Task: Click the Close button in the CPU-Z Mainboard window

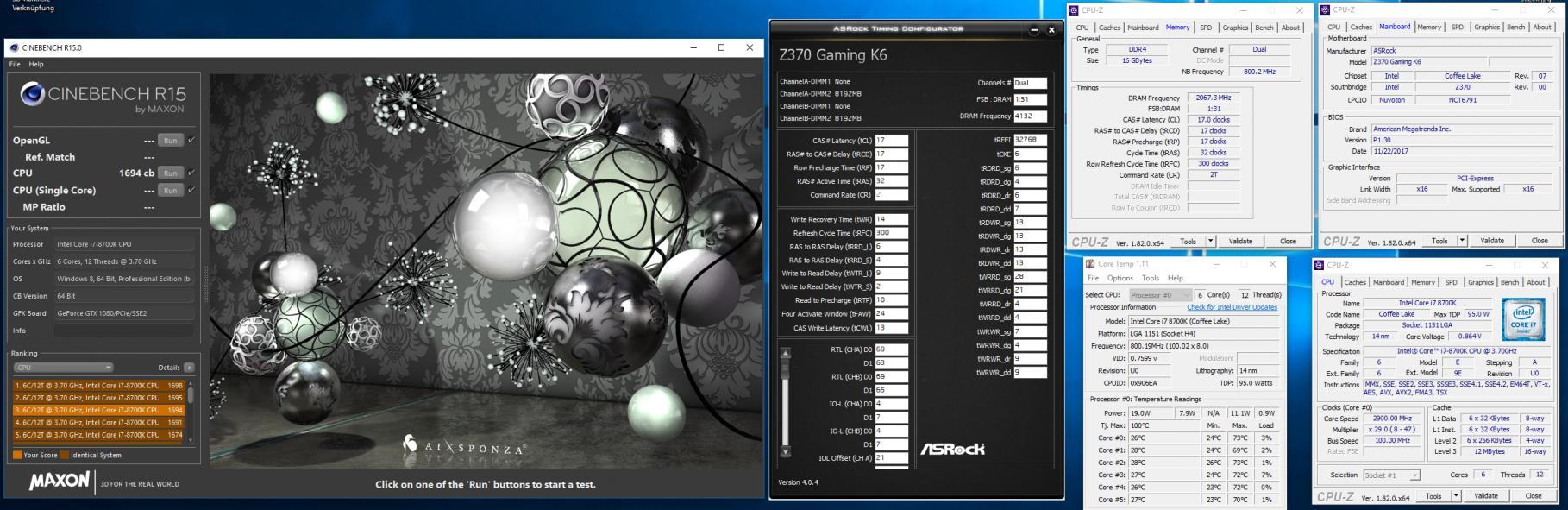Action: (1540, 241)
